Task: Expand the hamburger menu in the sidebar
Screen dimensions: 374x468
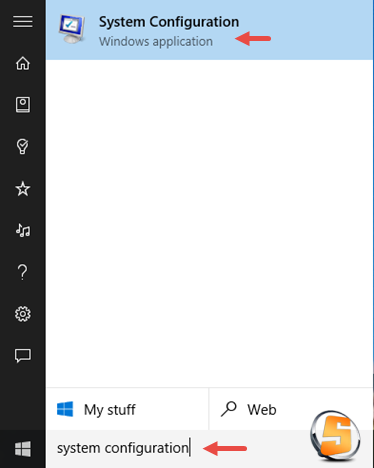Action: click(x=23, y=22)
